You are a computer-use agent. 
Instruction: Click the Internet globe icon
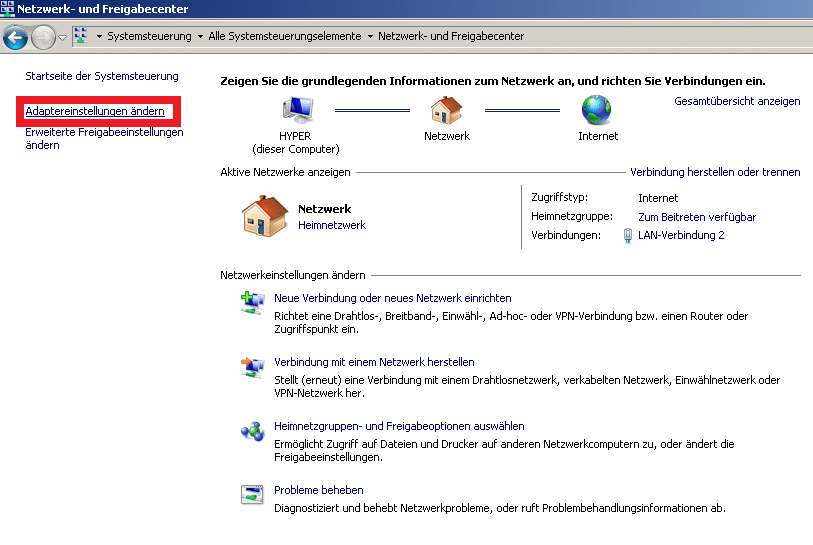coord(597,109)
